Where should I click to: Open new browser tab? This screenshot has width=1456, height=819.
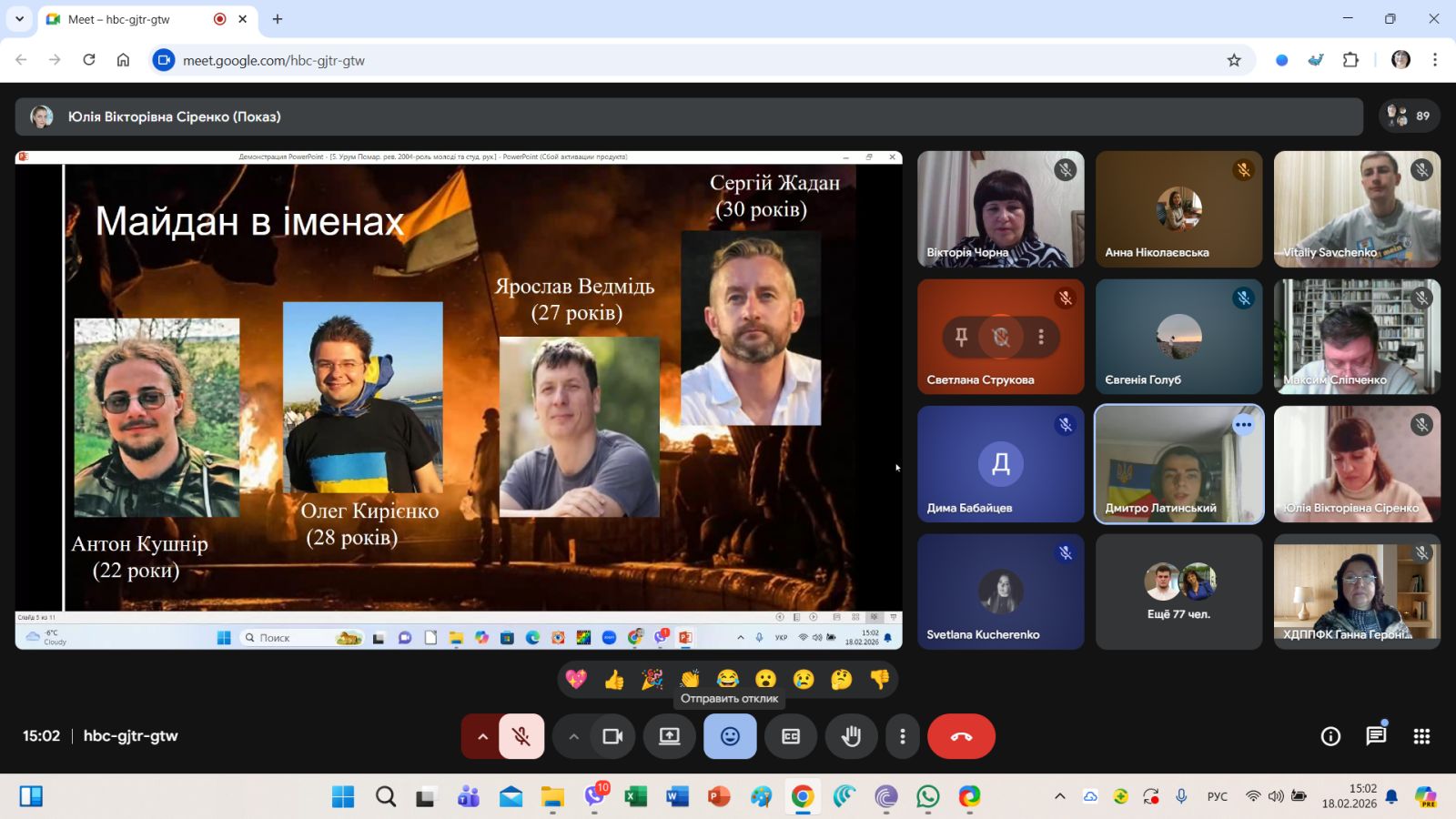(278, 19)
